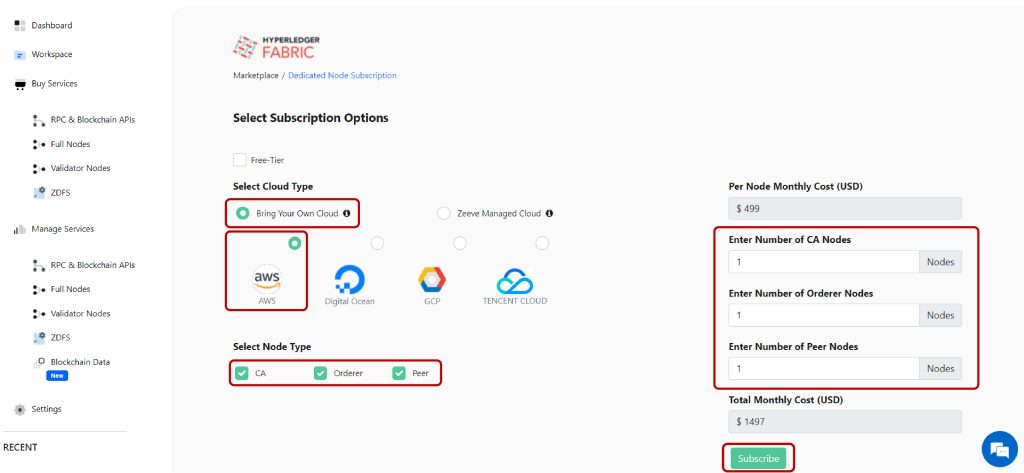This screenshot has height=473, width=1024.
Task: Click the AWS logo
Action: 266,280
